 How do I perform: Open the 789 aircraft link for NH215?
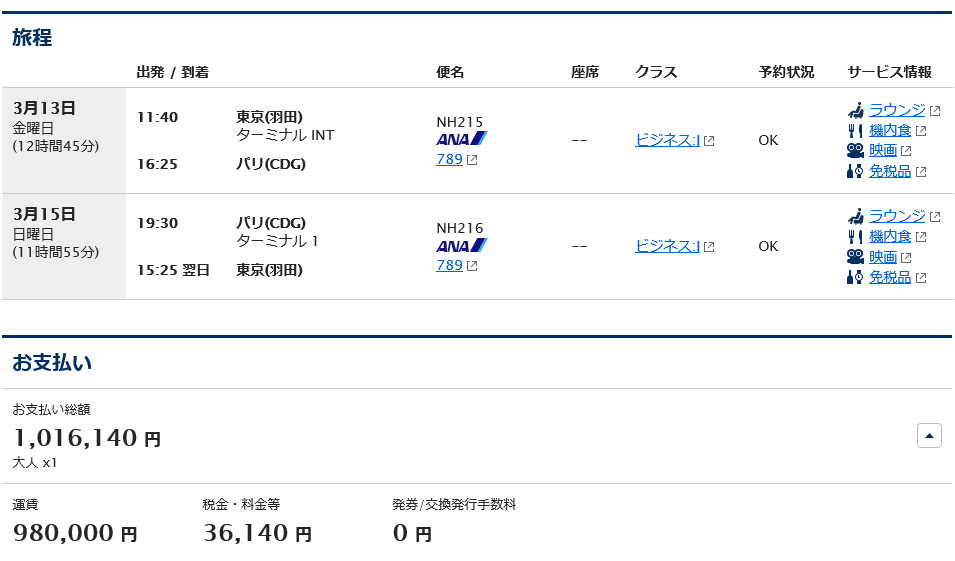[449, 160]
